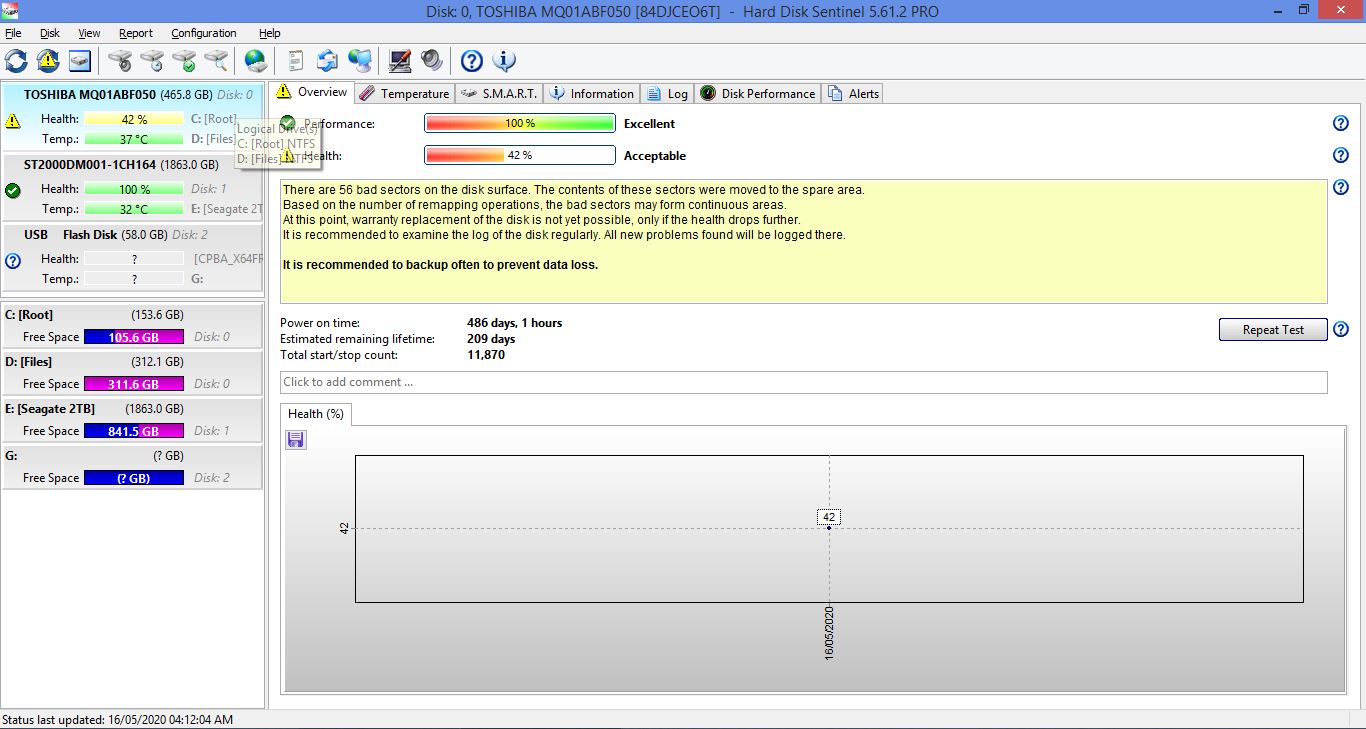Click the E: Seagate 2TB free space bar

(134, 431)
